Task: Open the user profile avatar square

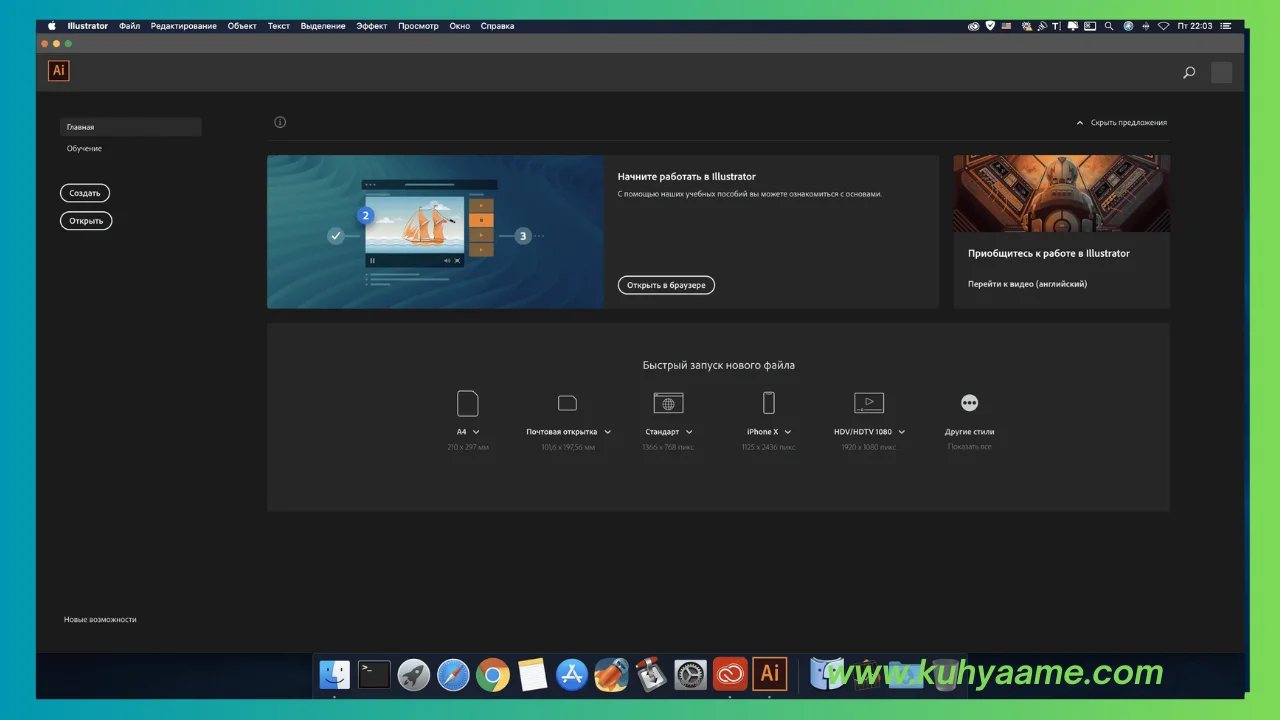Action: pyautogui.click(x=1221, y=72)
